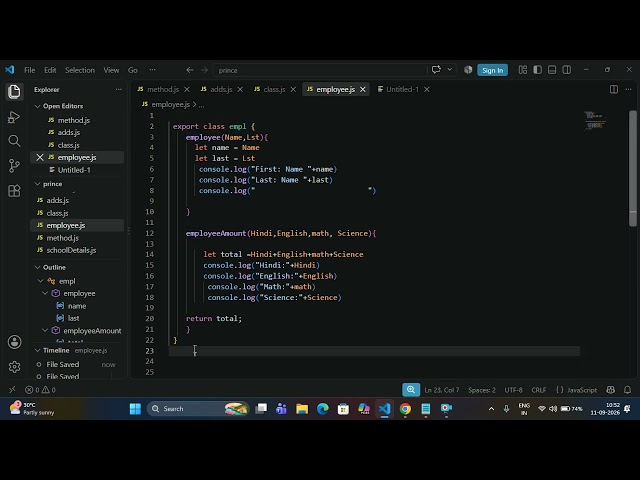Click Ln 23, Col 7 status
The height and width of the screenshot is (480, 640).
point(442,390)
